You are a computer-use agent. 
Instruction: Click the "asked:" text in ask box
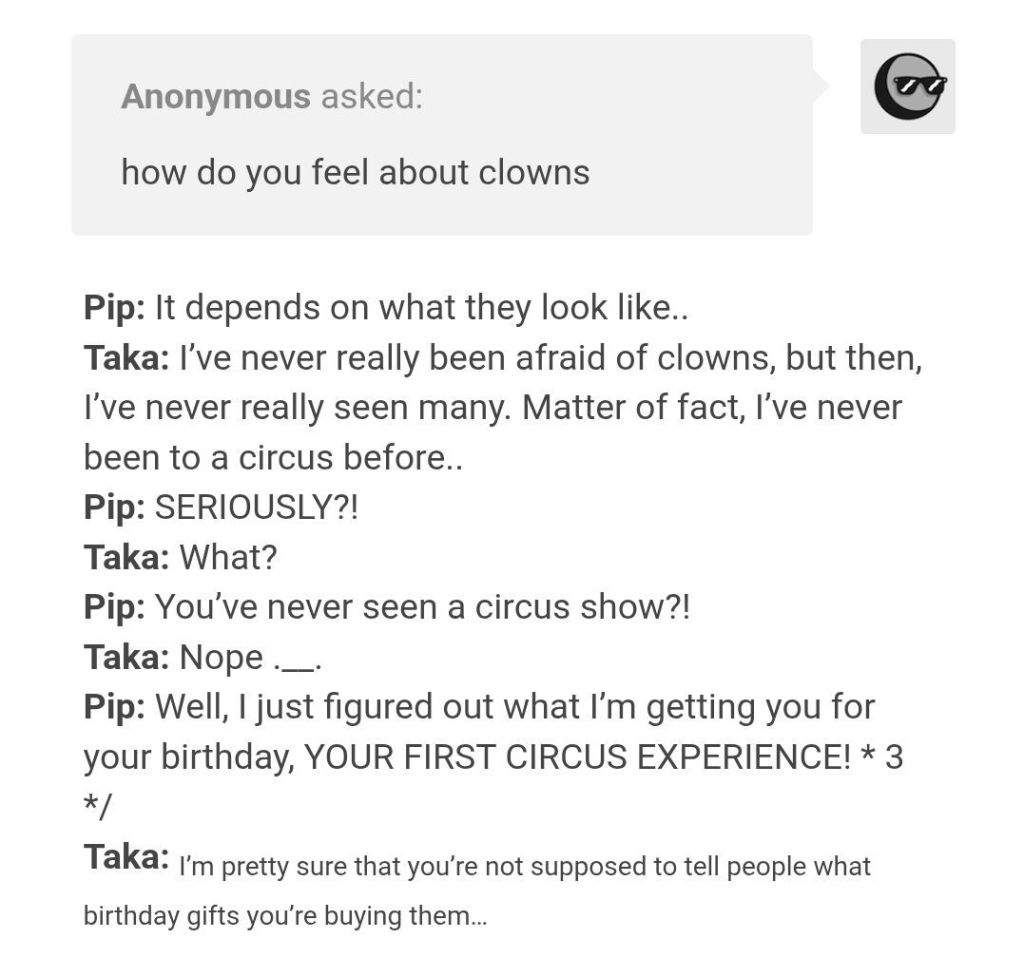[x=371, y=97]
